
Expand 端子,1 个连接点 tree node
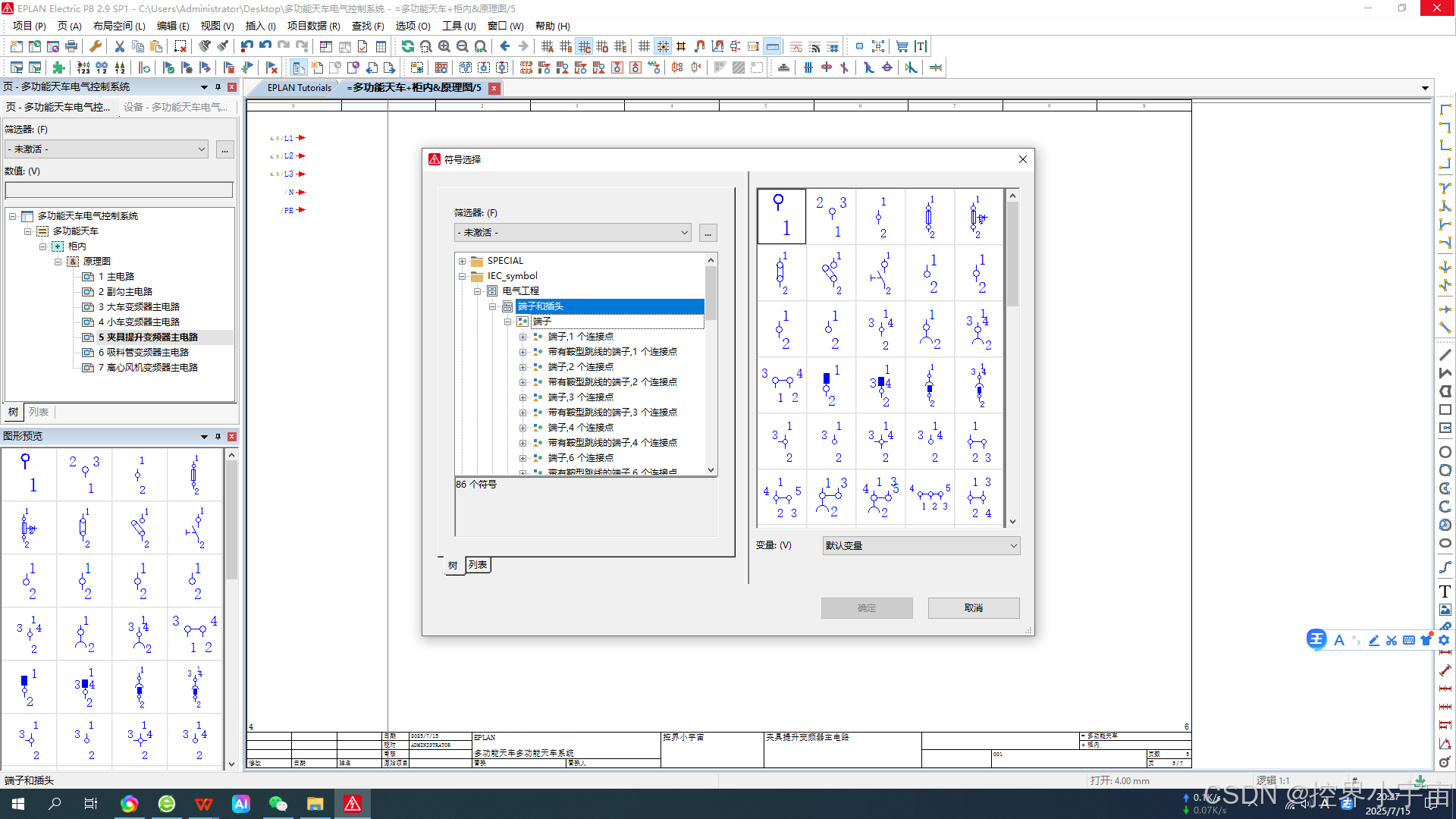pyautogui.click(x=522, y=337)
